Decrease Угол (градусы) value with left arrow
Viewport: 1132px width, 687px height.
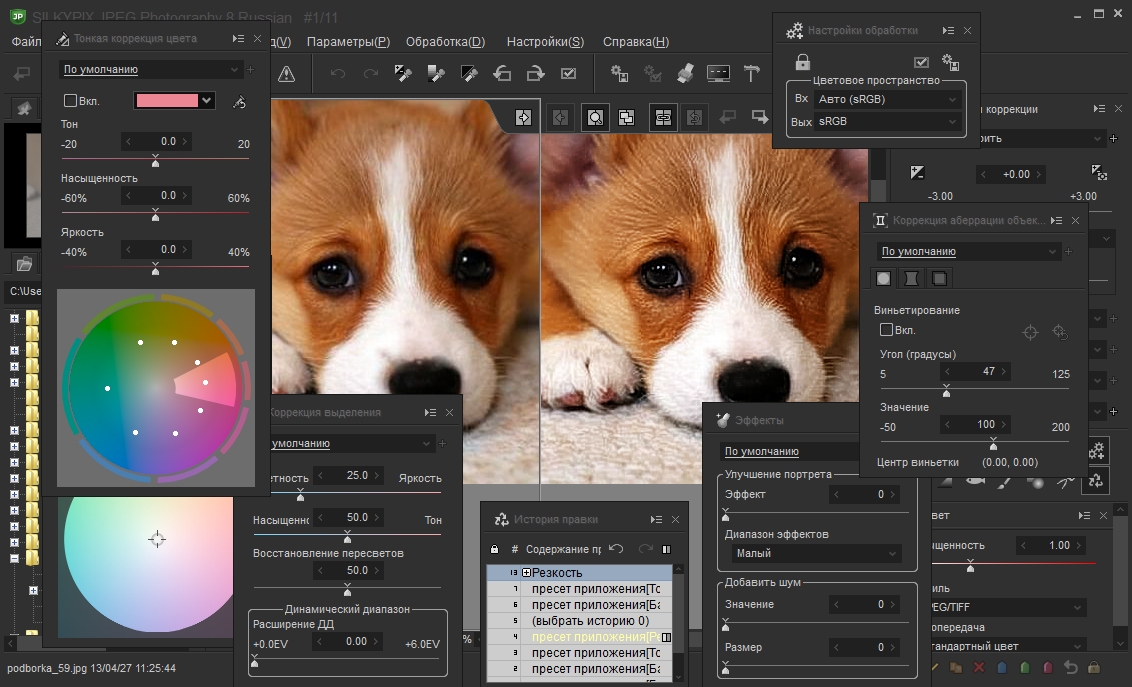[947, 372]
